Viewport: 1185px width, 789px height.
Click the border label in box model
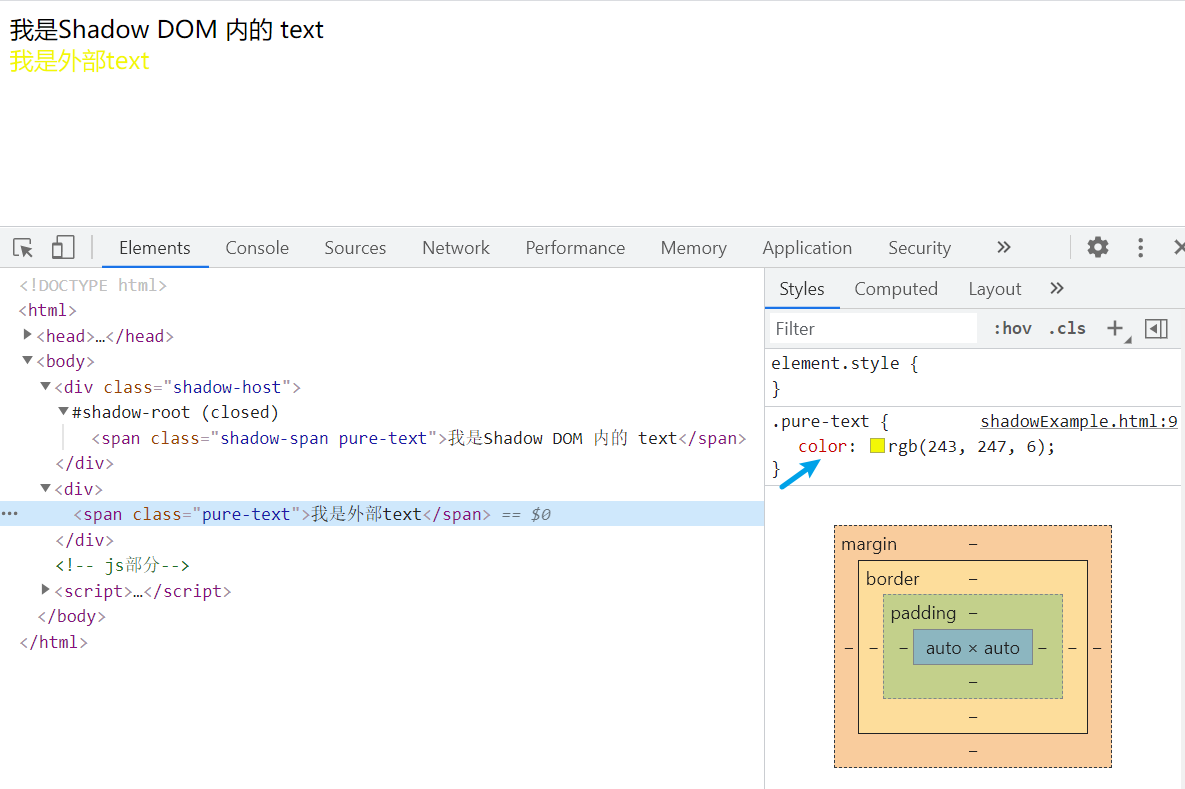[893, 578]
